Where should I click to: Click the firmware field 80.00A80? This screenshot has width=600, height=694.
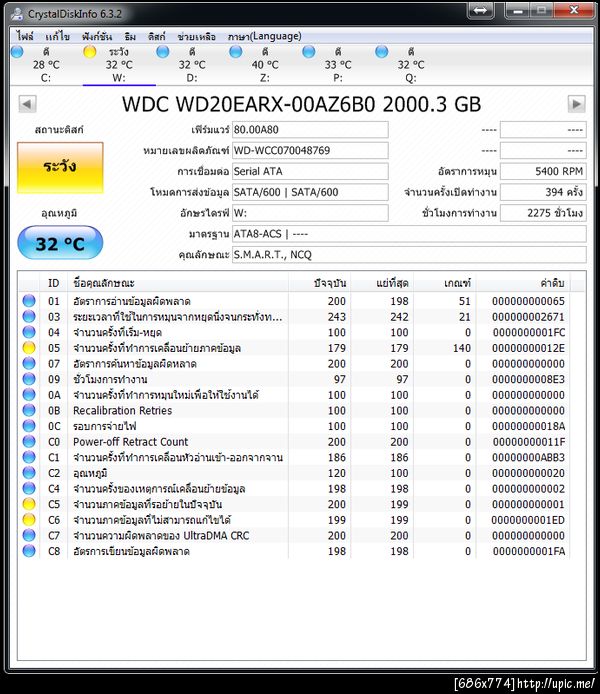(310, 130)
